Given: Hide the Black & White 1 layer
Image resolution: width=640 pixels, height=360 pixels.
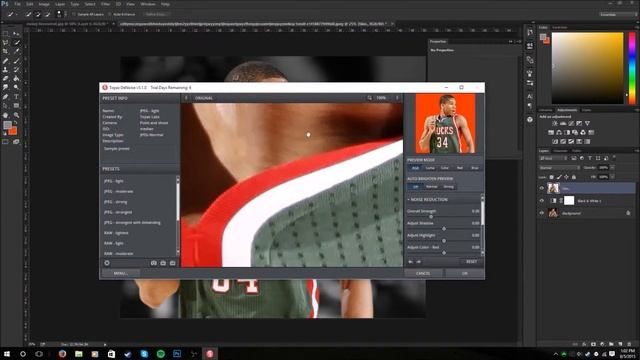Looking at the screenshot, I should coord(542,200).
